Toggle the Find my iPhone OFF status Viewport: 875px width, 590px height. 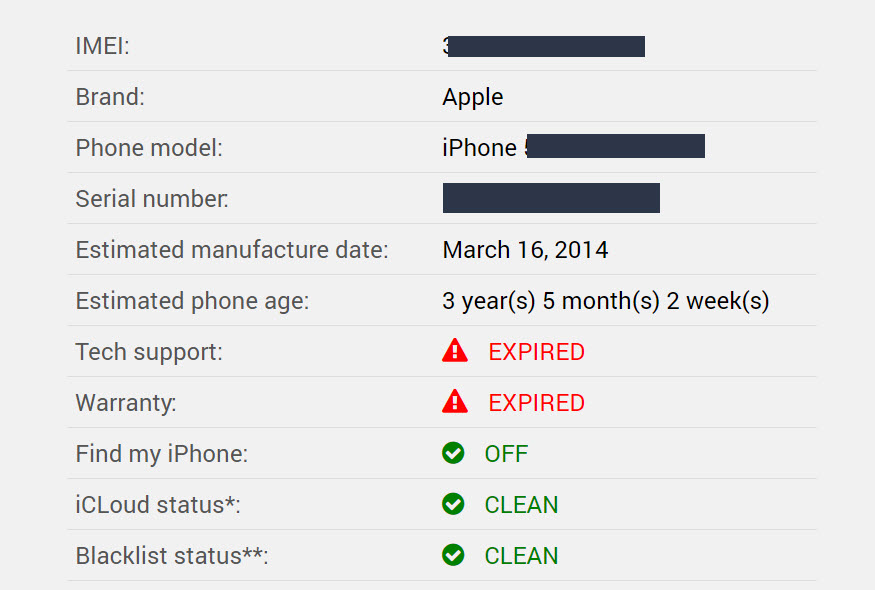tap(506, 453)
